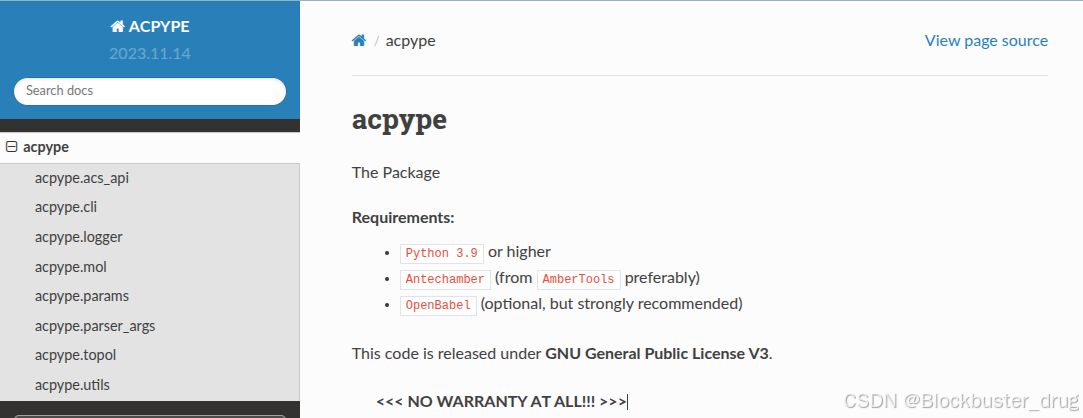Click the AmberTools code label
The image size is (1083, 418).
pos(579,279)
